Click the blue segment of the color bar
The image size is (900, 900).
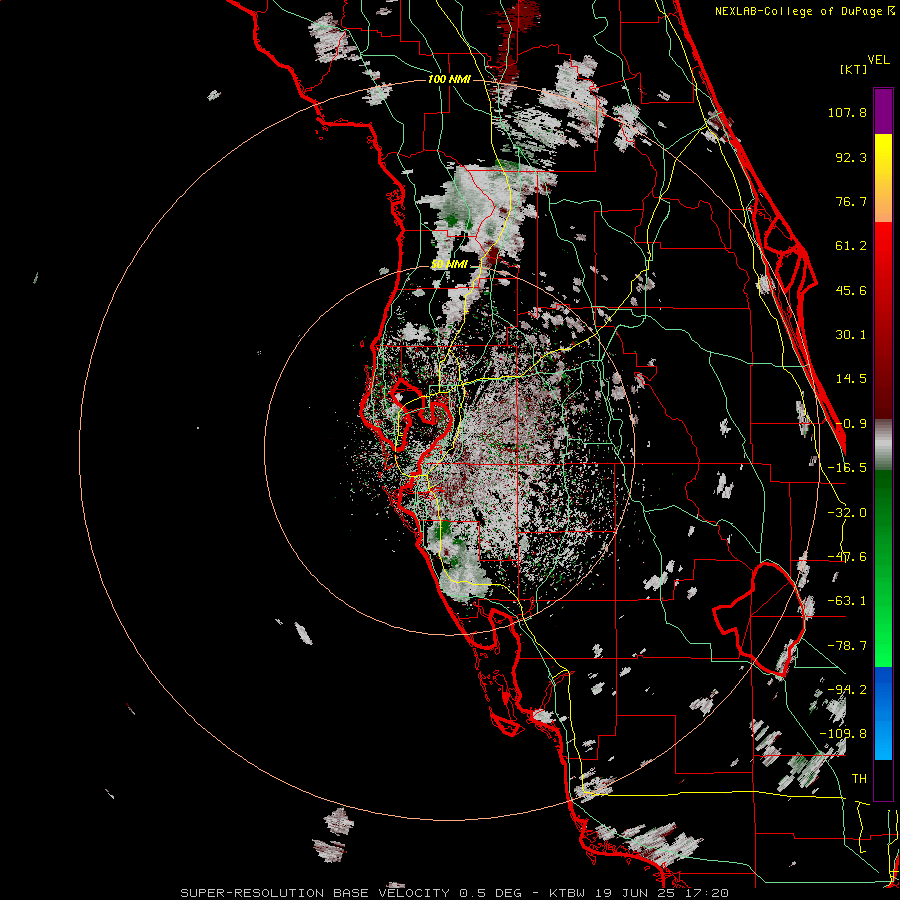point(883,713)
